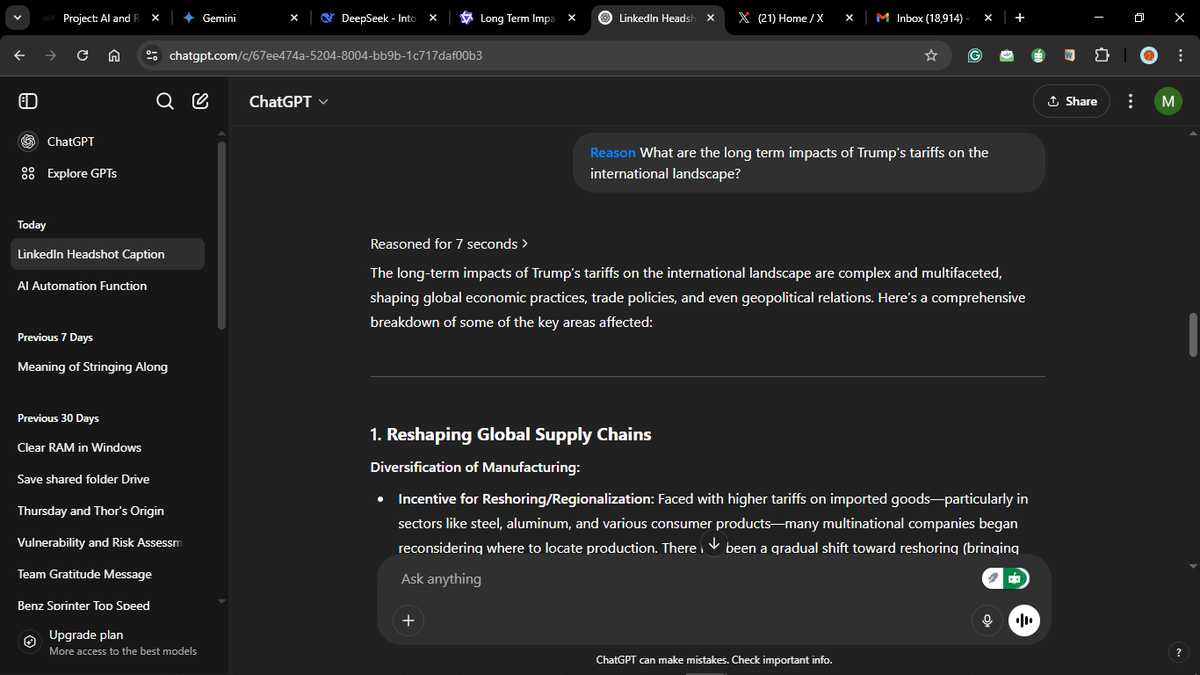The height and width of the screenshot is (675, 1200).
Task: Expand the Reasoned for 7 seconds details
Action: [449, 244]
